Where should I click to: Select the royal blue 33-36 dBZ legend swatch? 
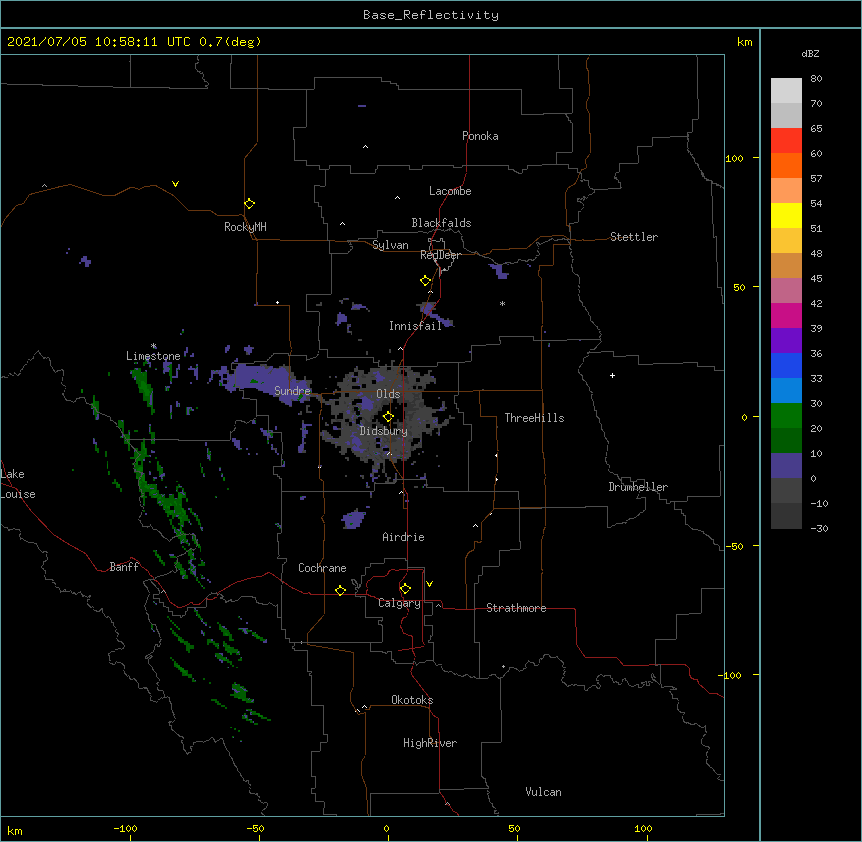click(x=786, y=365)
